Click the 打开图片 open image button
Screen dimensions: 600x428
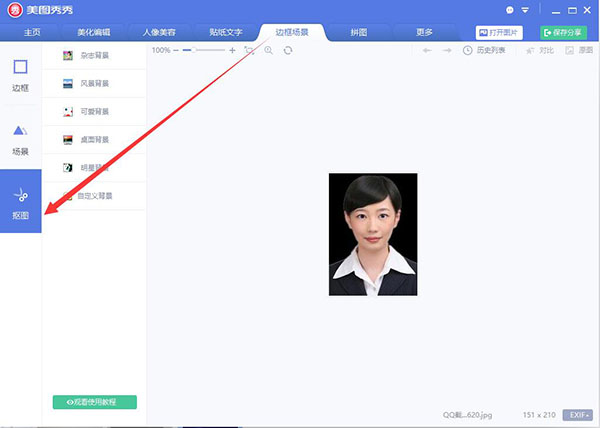[x=502, y=32]
